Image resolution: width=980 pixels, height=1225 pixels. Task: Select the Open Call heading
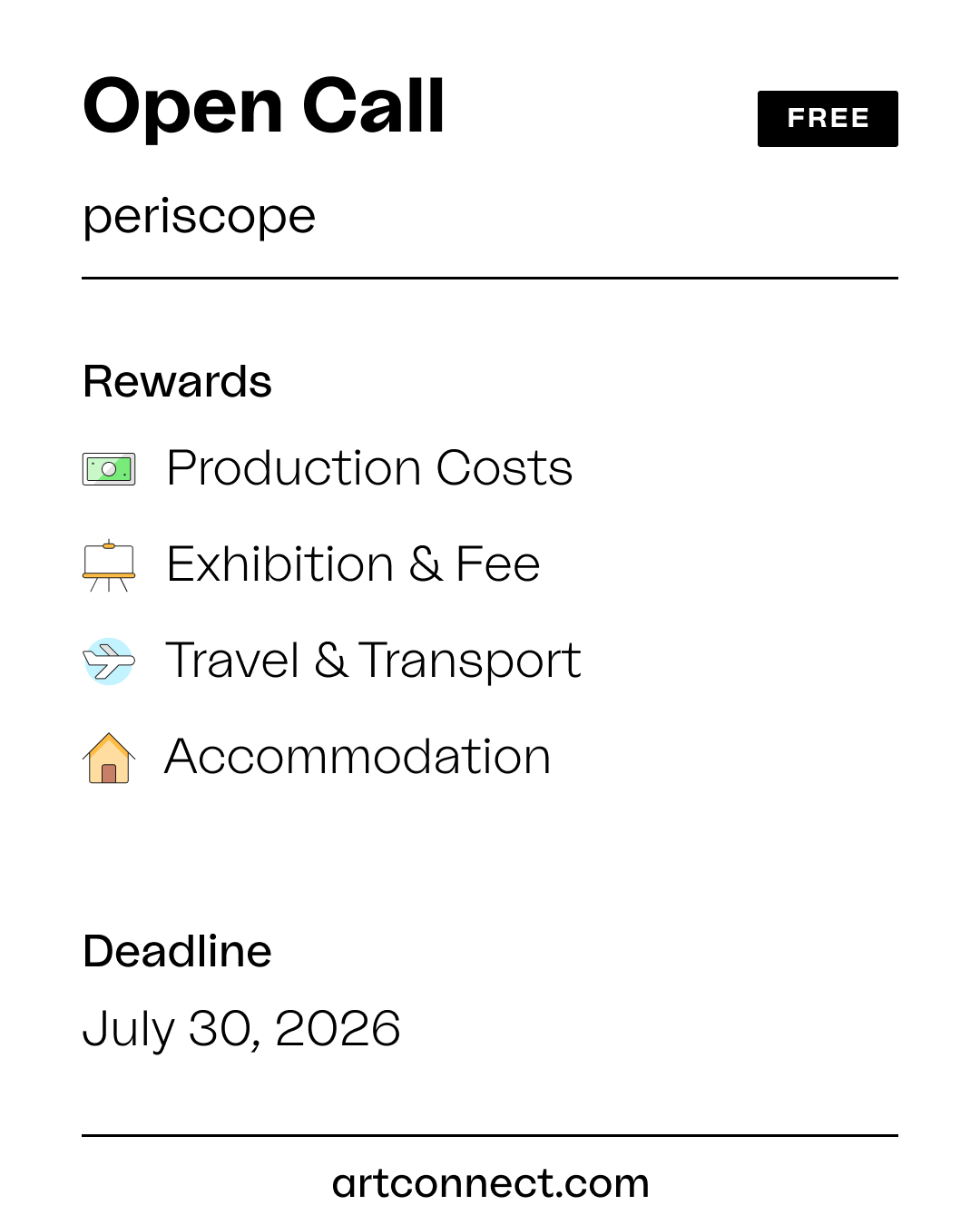(x=264, y=107)
